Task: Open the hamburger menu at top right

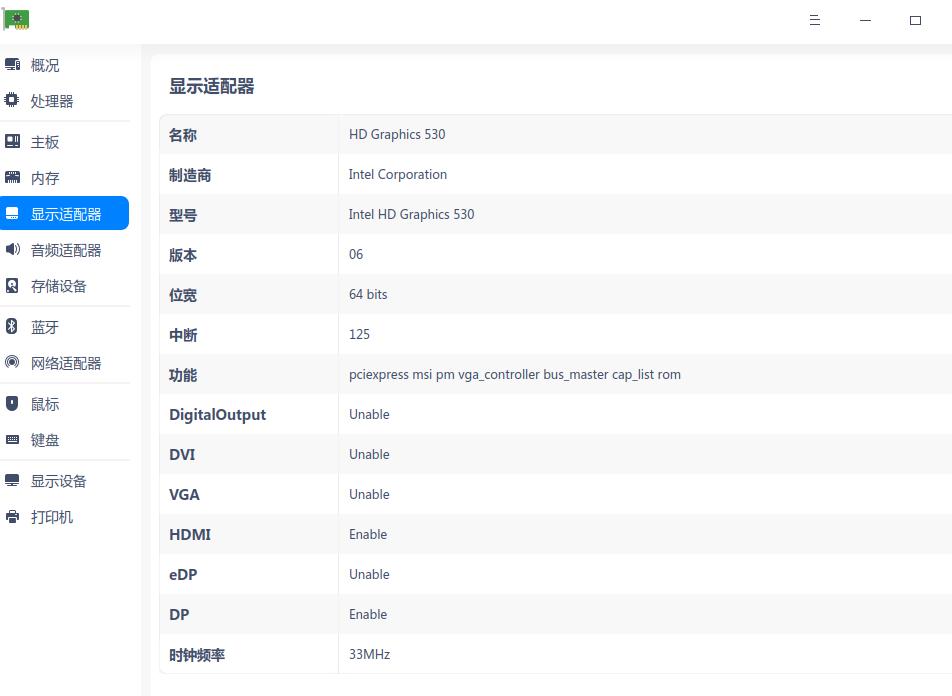Action: pos(814,20)
